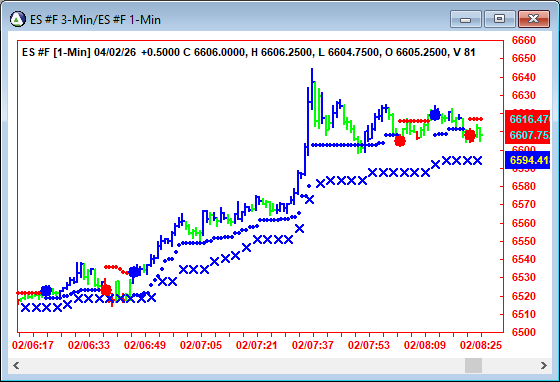Click the large blue signal dot near 02/06:49

[x=134, y=272]
